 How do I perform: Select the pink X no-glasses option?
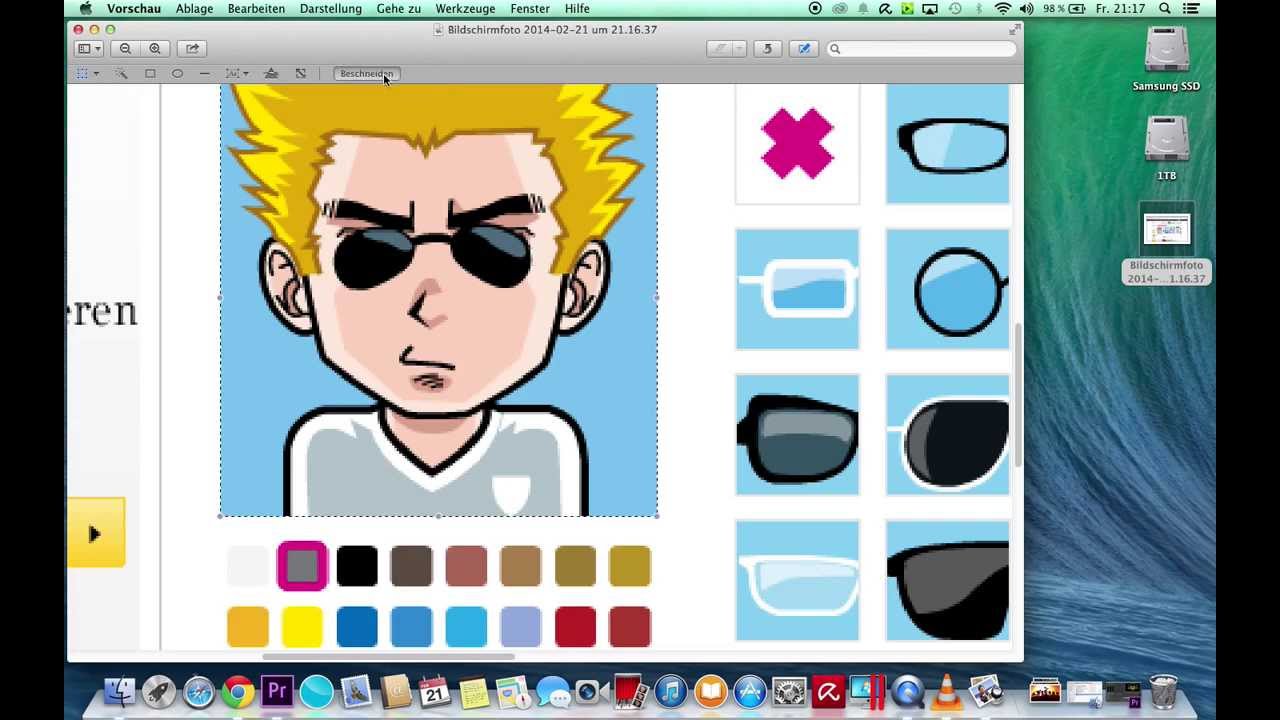click(x=797, y=144)
